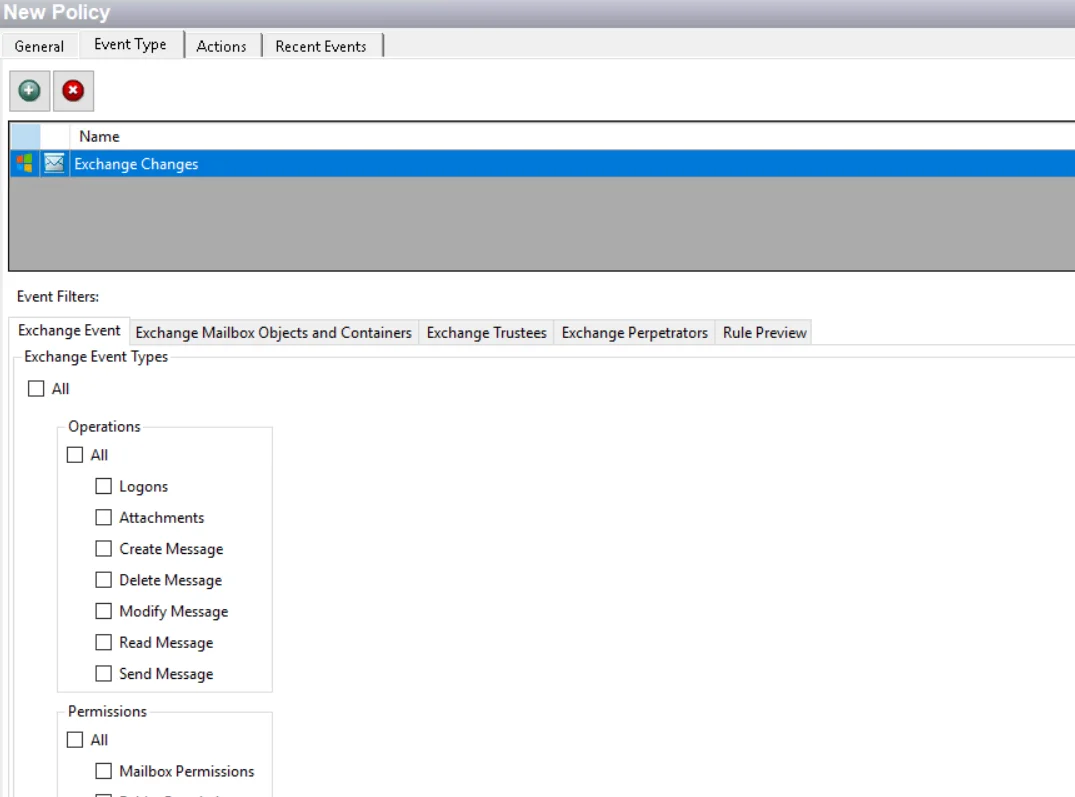Check the top-level All event types checkbox

36,389
